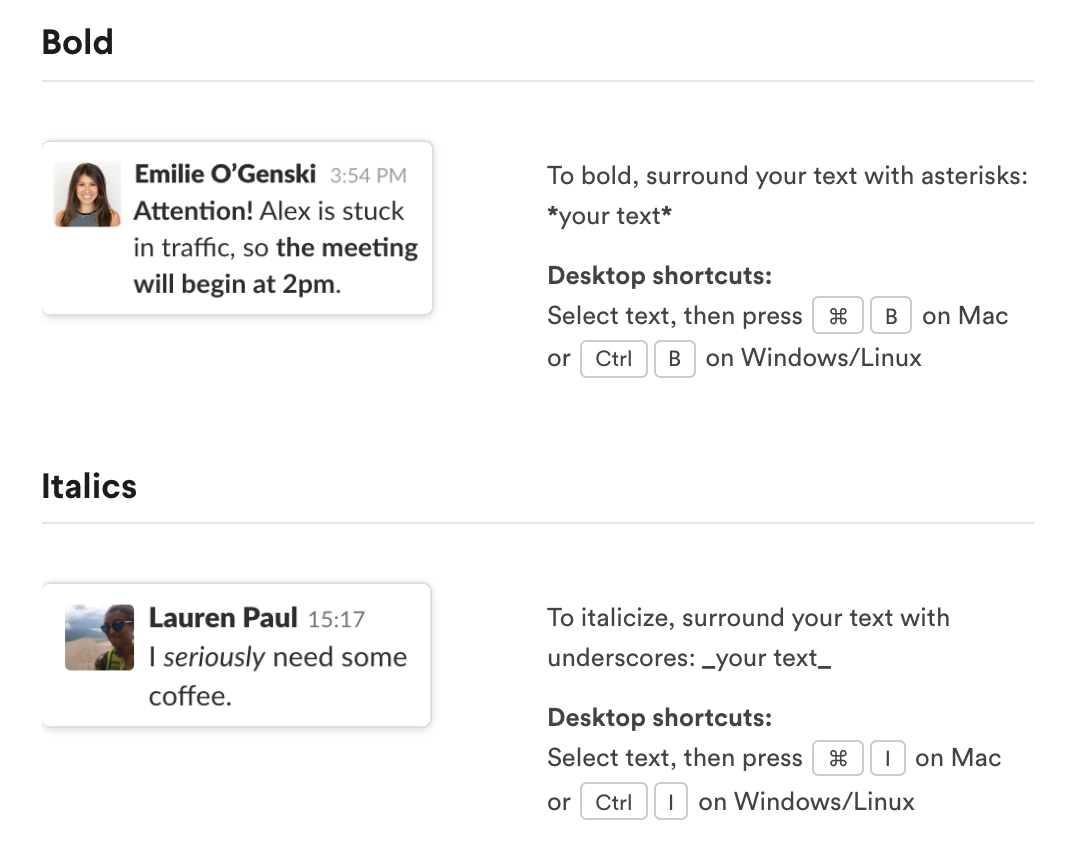Click the "*your text*" asterisk example

pyautogui.click(x=609, y=217)
